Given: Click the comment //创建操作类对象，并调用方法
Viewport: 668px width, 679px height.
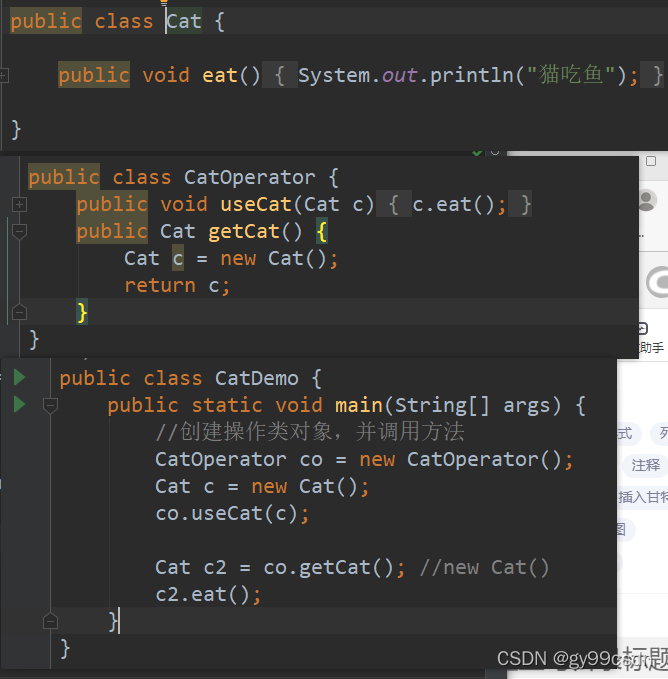Looking at the screenshot, I should pos(310,432).
